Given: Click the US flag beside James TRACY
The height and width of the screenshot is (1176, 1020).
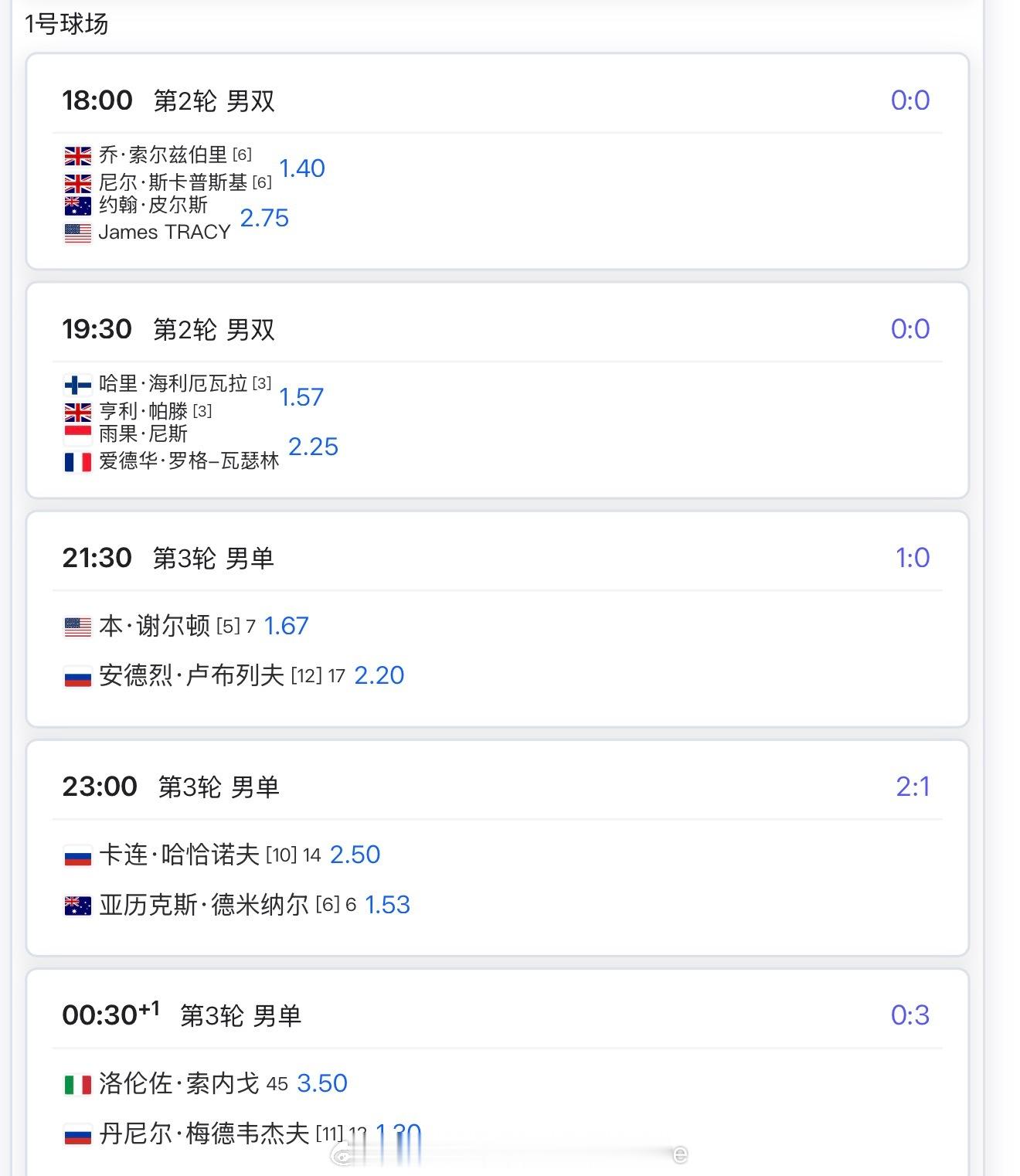Looking at the screenshot, I should click(77, 233).
